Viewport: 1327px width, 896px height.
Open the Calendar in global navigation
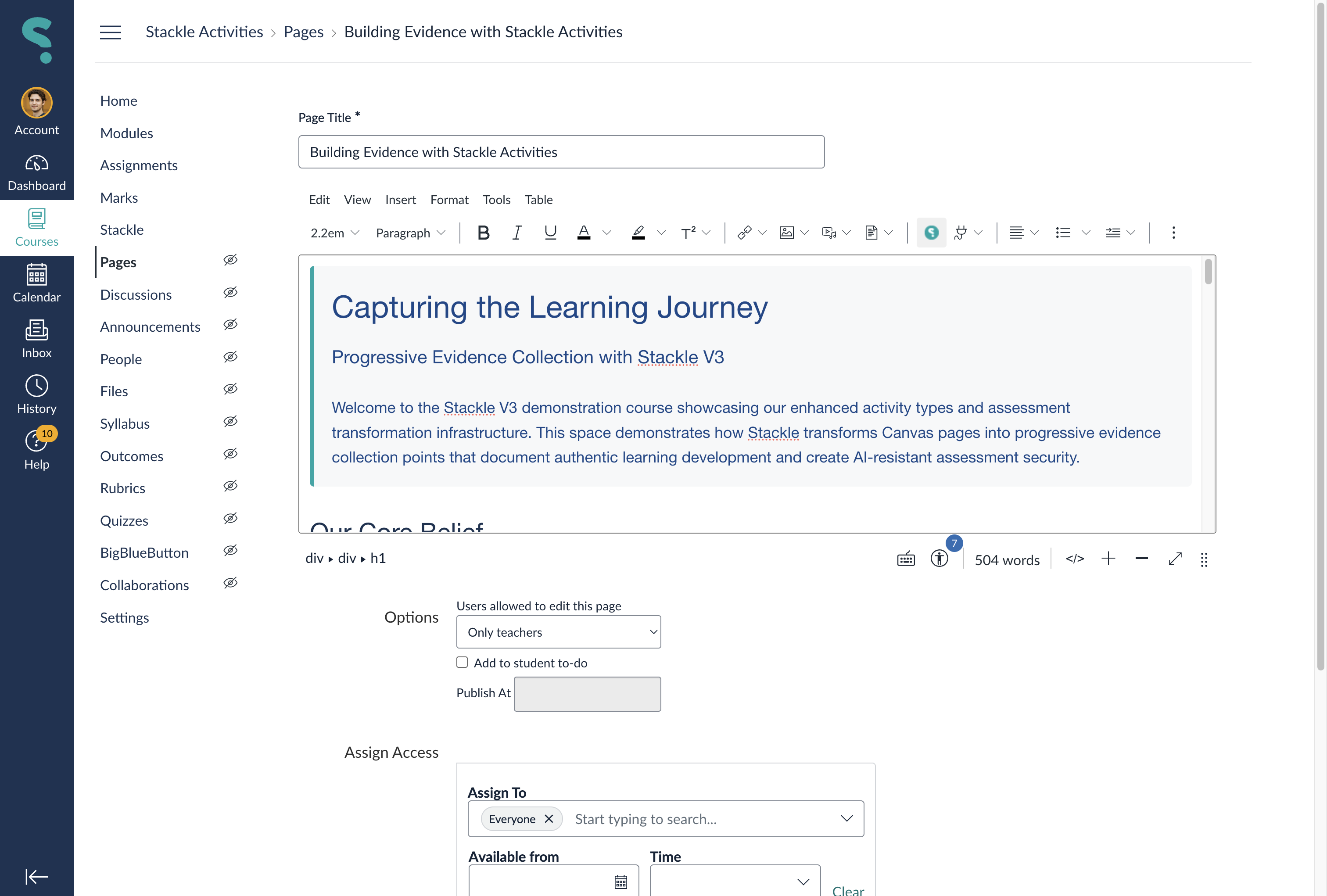pos(36,284)
